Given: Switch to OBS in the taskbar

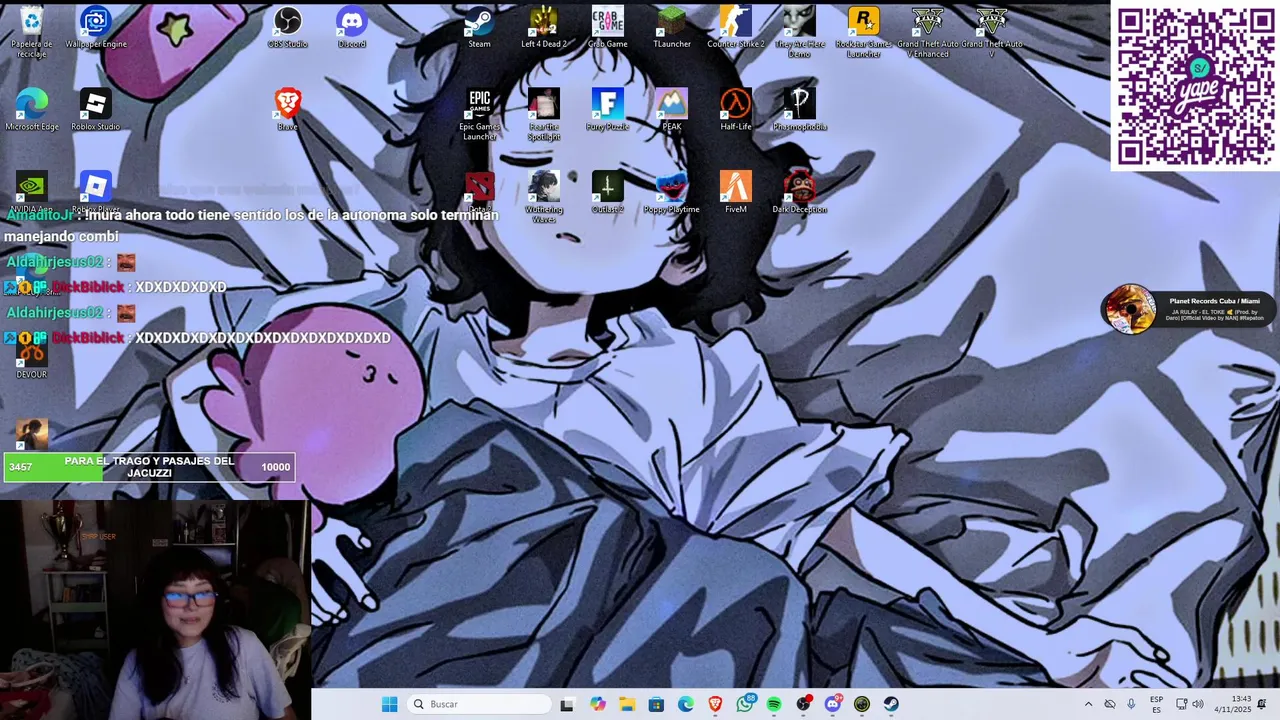Looking at the screenshot, I should click(x=803, y=704).
